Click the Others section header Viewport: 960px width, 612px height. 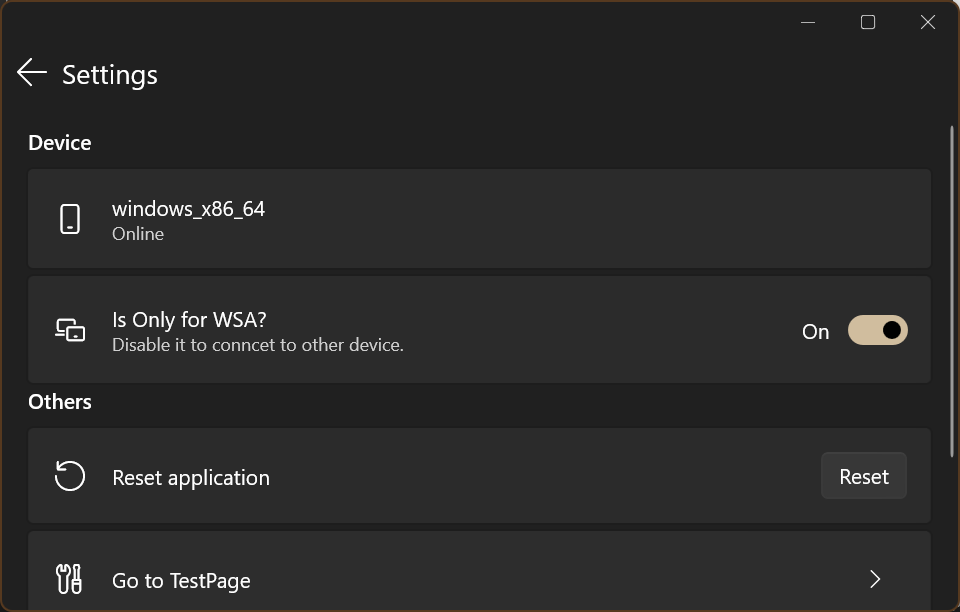click(59, 402)
